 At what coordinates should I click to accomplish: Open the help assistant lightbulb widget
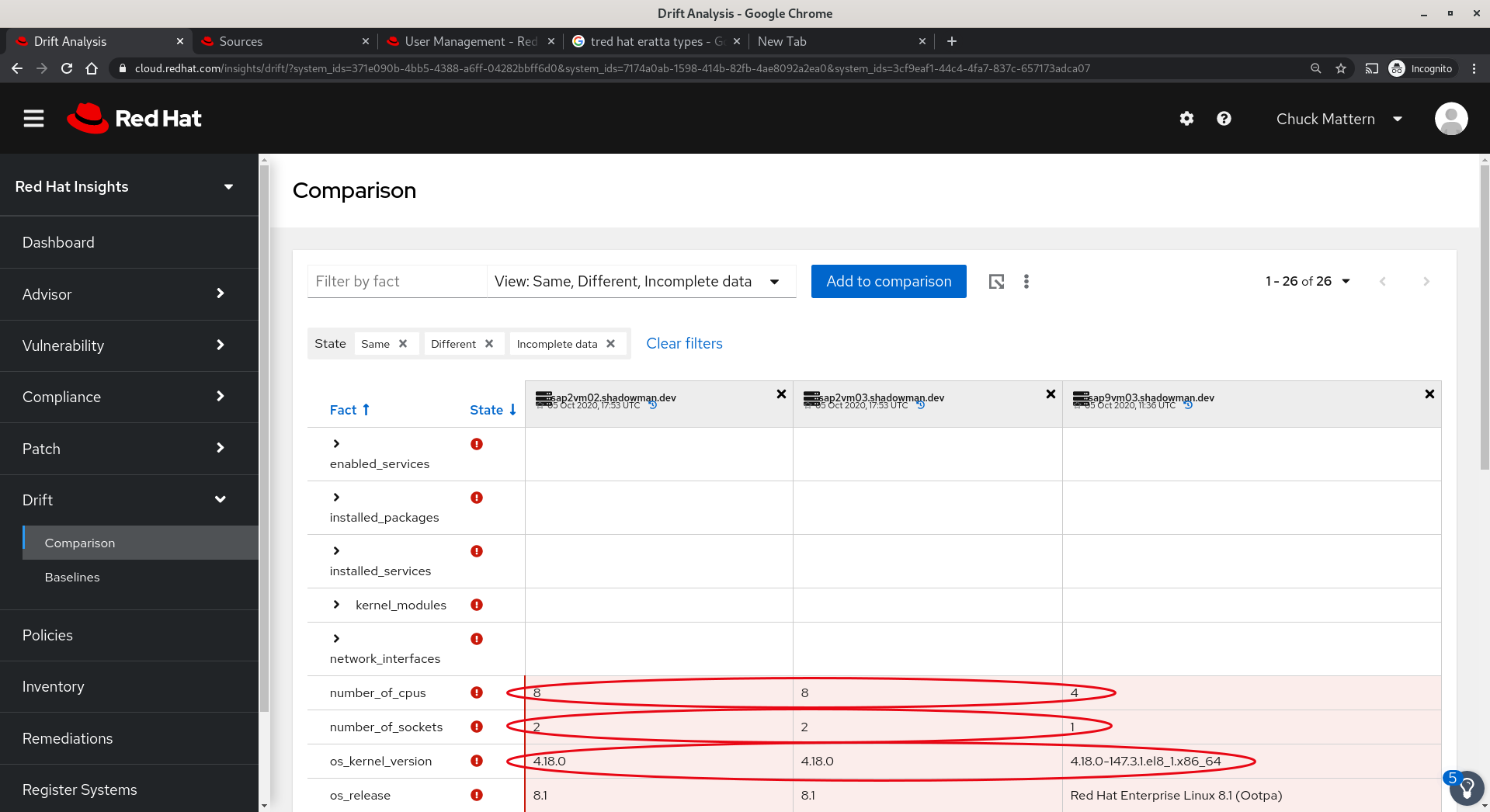(x=1466, y=789)
